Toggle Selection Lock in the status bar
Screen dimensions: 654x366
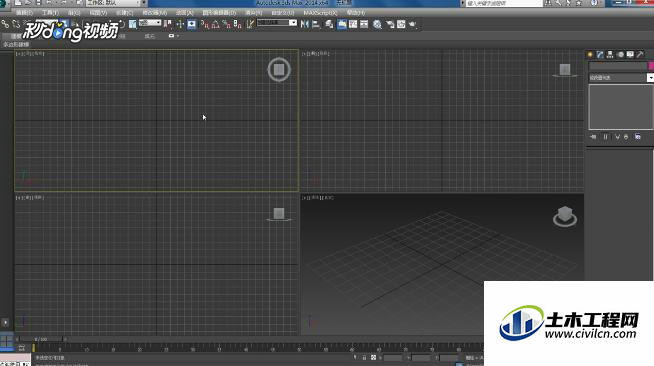coord(364,358)
